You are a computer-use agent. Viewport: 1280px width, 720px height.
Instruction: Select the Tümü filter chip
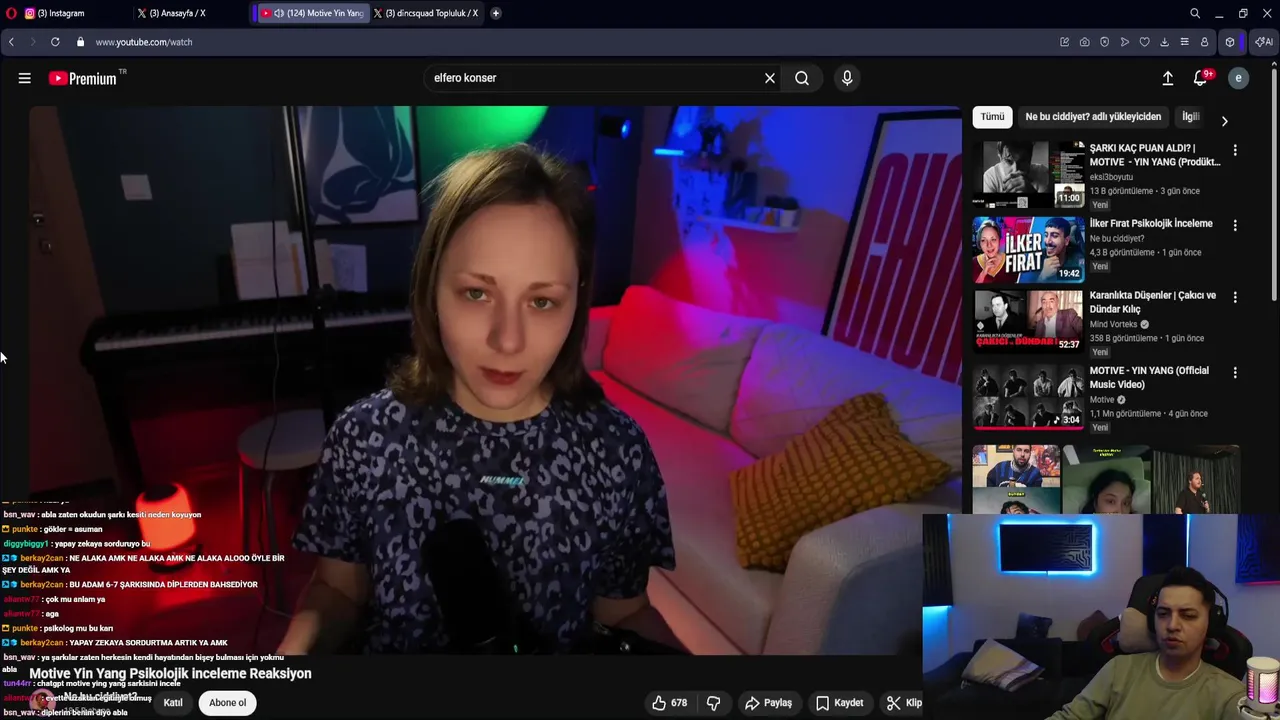992,117
